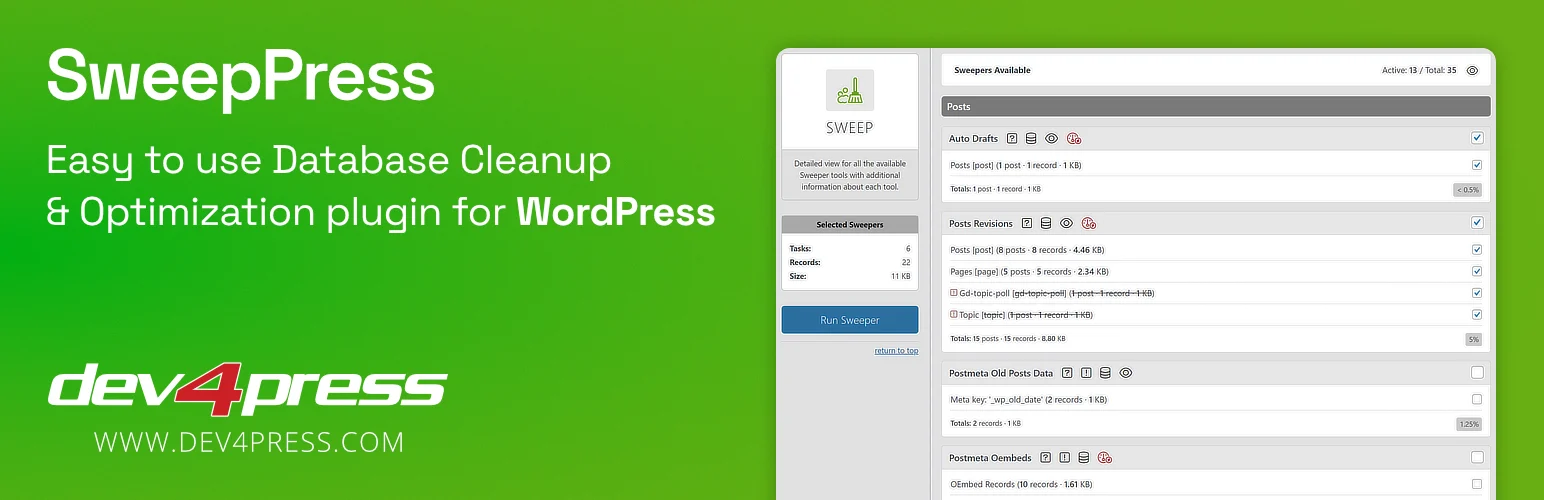Image resolution: width=1544 pixels, height=500 pixels.
Task: Click the '1.25%' badge in Postmeta Old Posts Data
Action: click(1468, 424)
